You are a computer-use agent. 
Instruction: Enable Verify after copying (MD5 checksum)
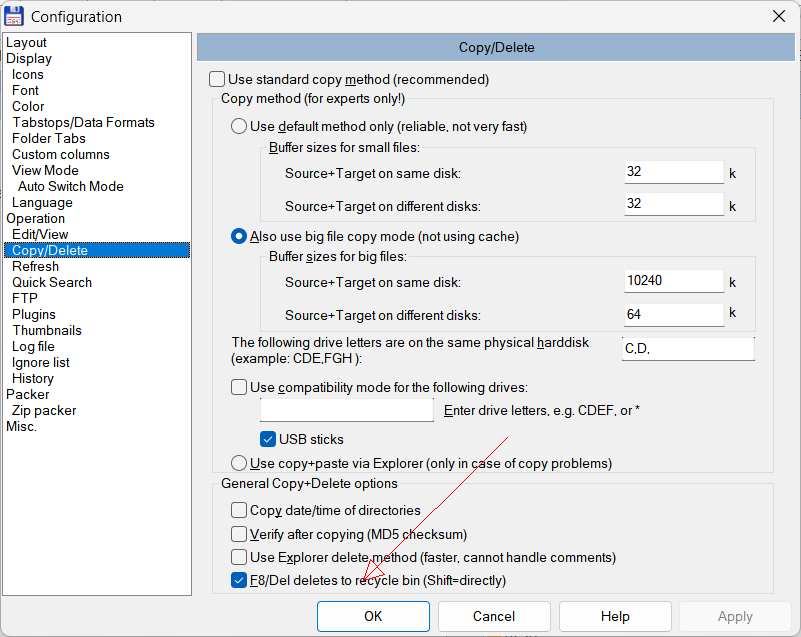point(239,534)
